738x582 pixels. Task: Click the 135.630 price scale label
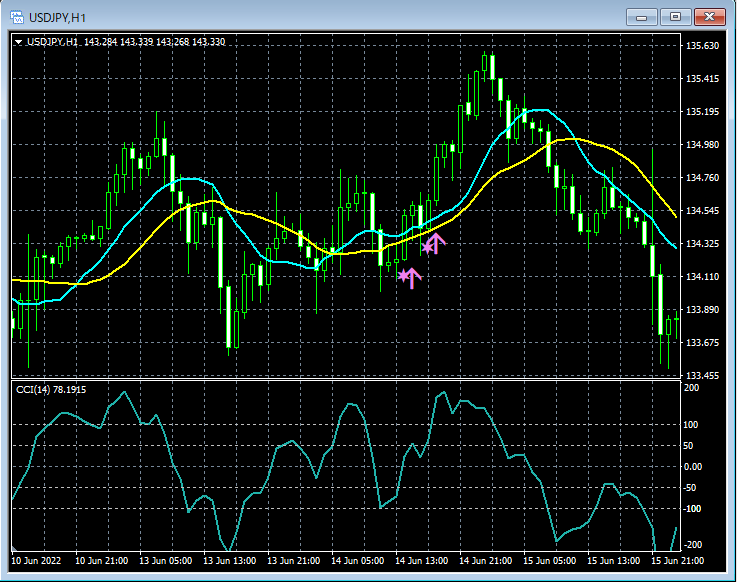coord(703,46)
